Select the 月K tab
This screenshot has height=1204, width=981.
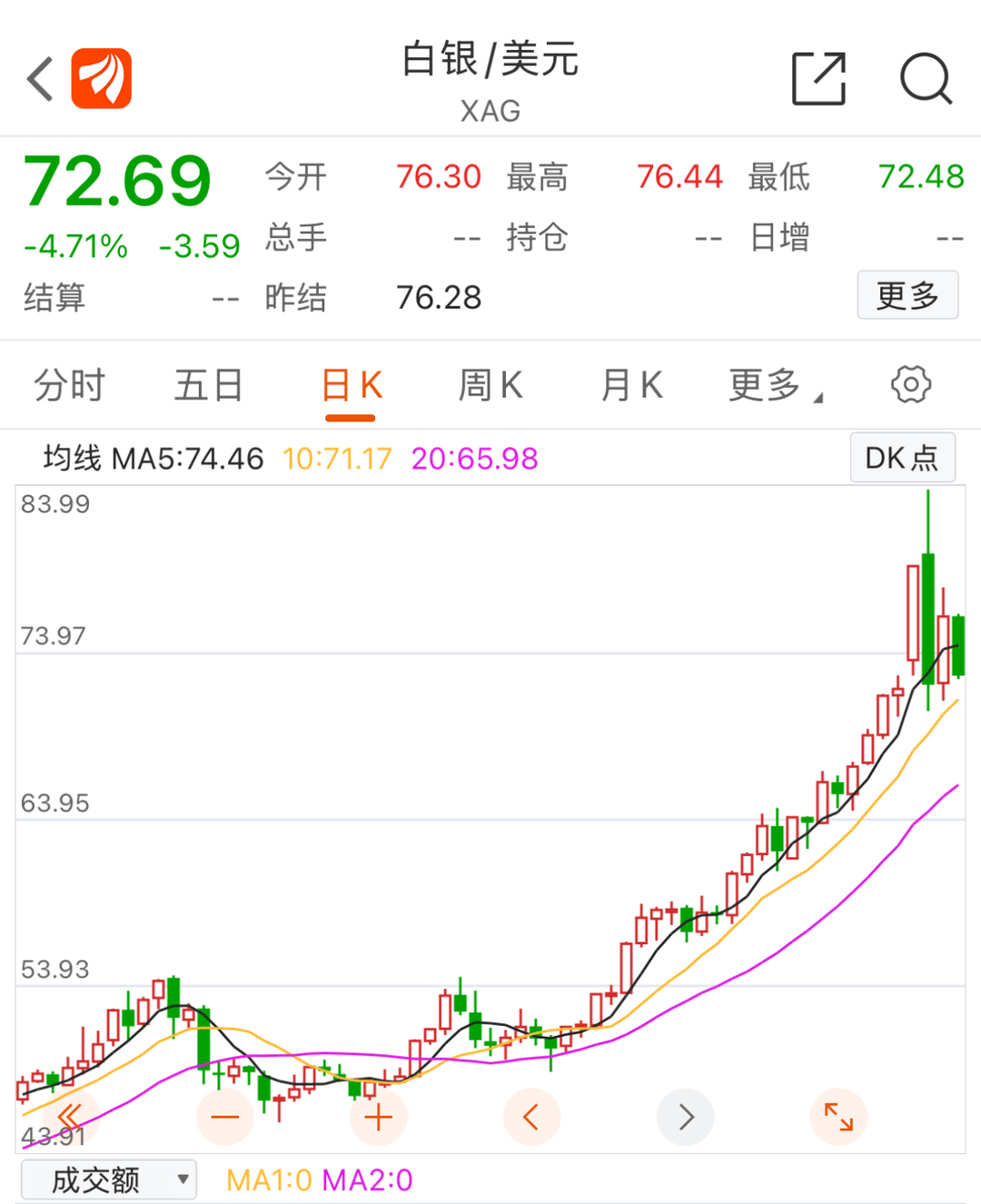pos(632,385)
